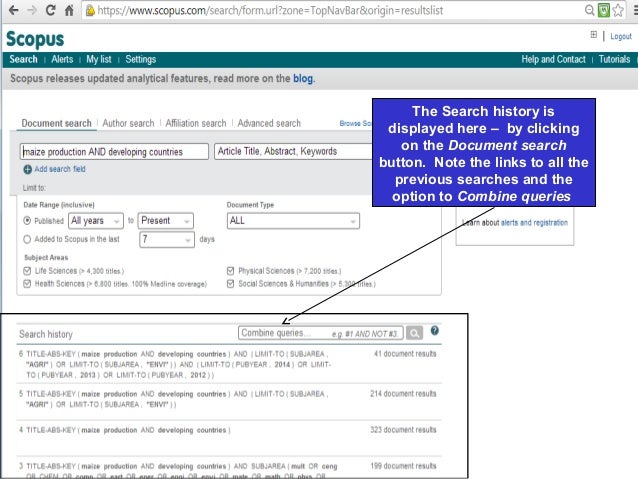The image size is (638, 479).
Task: Open the alerts and registration link
Action: [x=534, y=223]
